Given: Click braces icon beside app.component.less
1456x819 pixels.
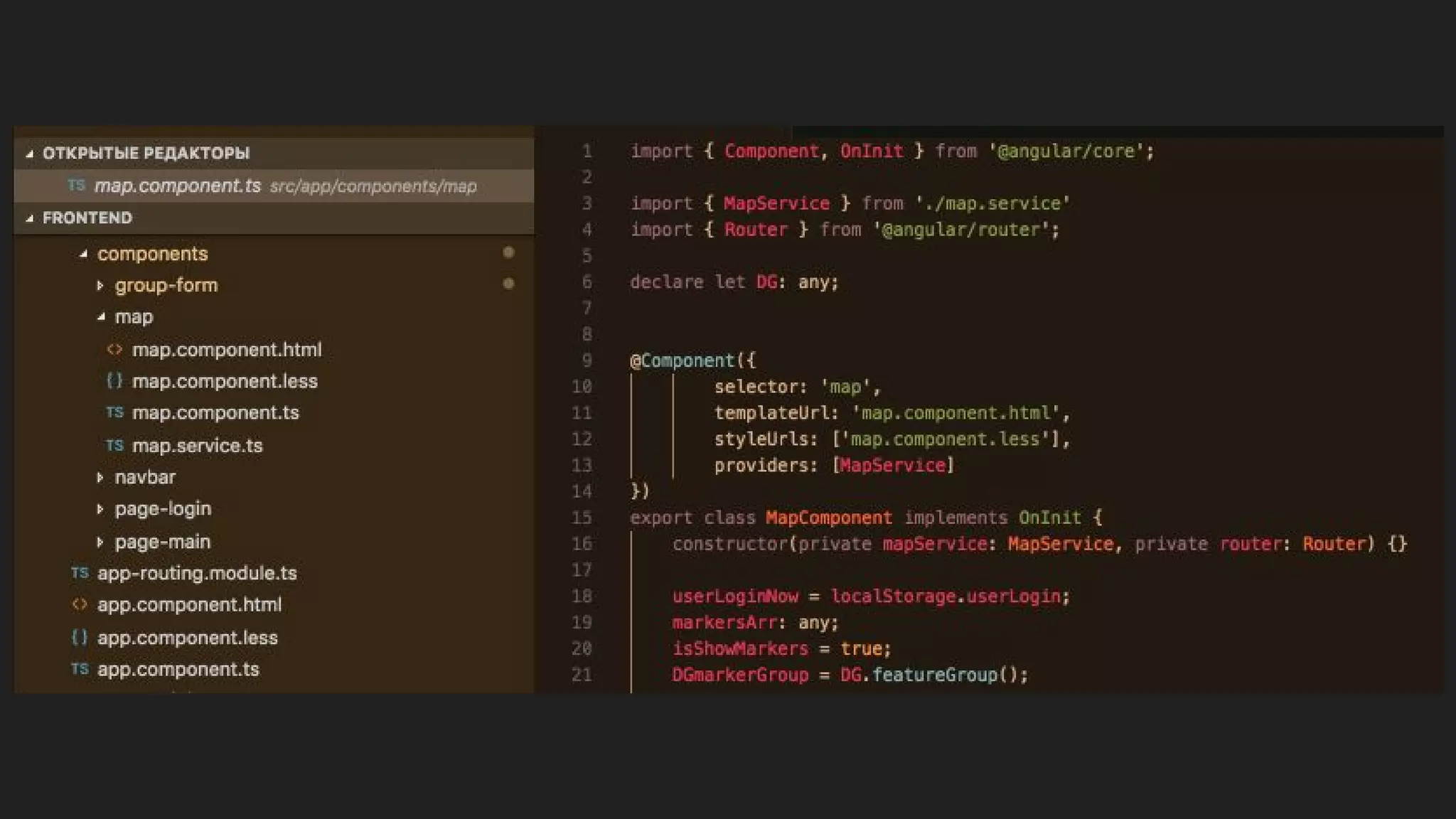Looking at the screenshot, I should [x=80, y=637].
